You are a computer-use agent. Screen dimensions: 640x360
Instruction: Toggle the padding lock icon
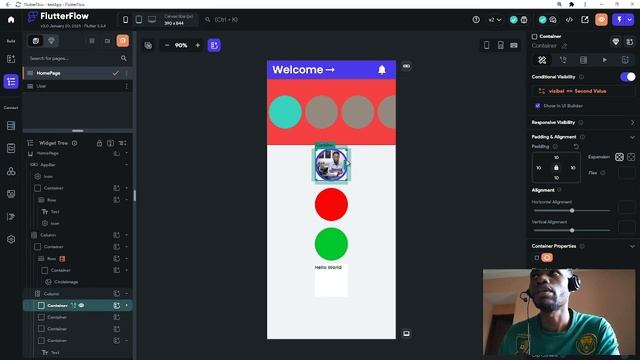pyautogui.click(x=556, y=168)
